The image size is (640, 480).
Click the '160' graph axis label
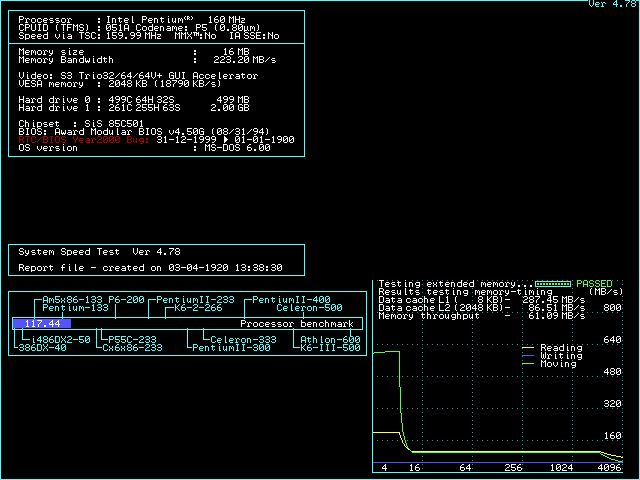612,436
